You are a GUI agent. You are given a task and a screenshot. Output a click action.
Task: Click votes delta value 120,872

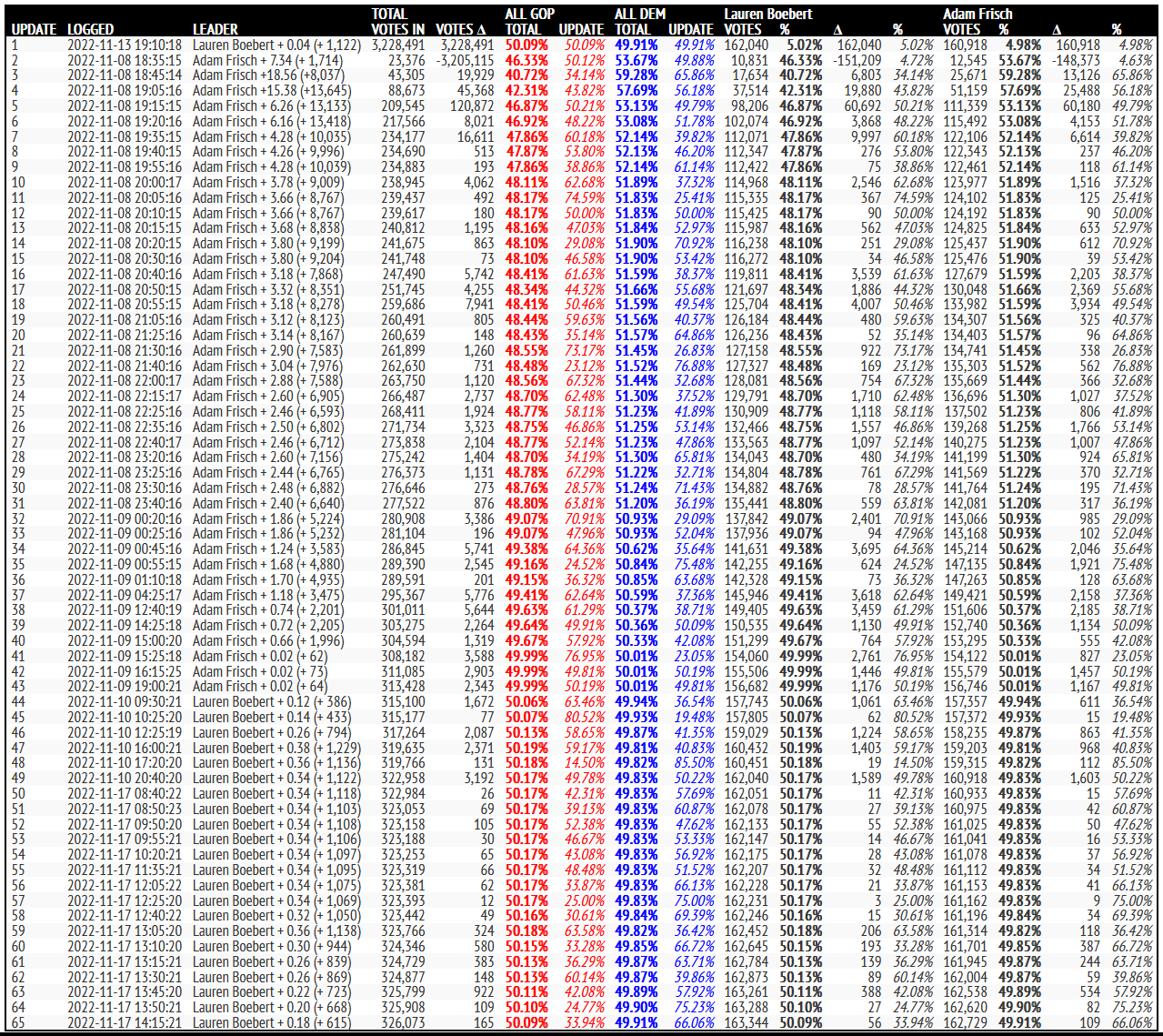(x=472, y=106)
